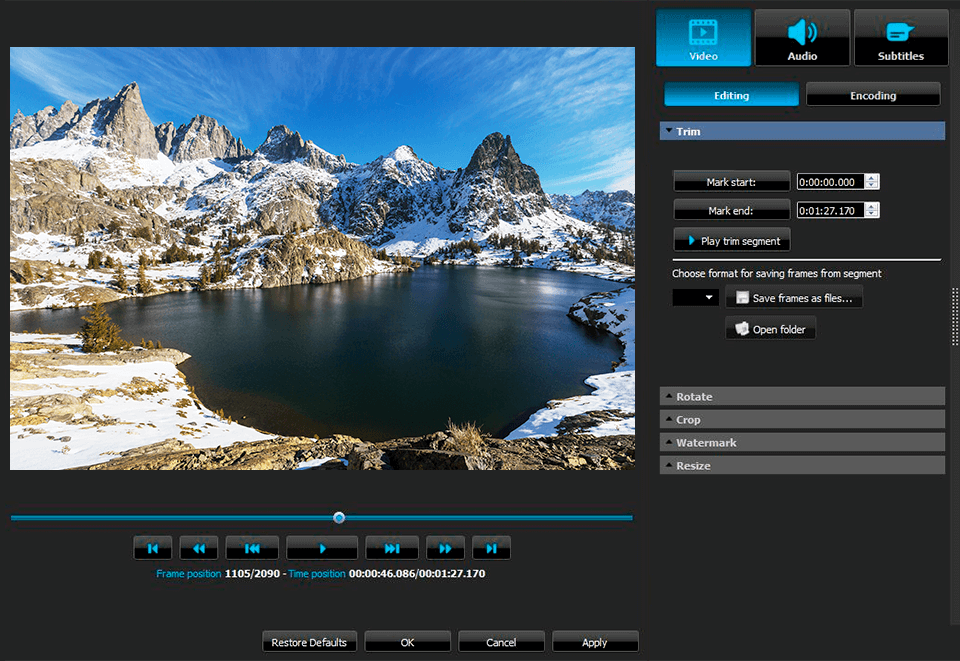Switch to the Encoding tab
Image resolution: width=960 pixels, height=661 pixels.
pyautogui.click(x=872, y=94)
